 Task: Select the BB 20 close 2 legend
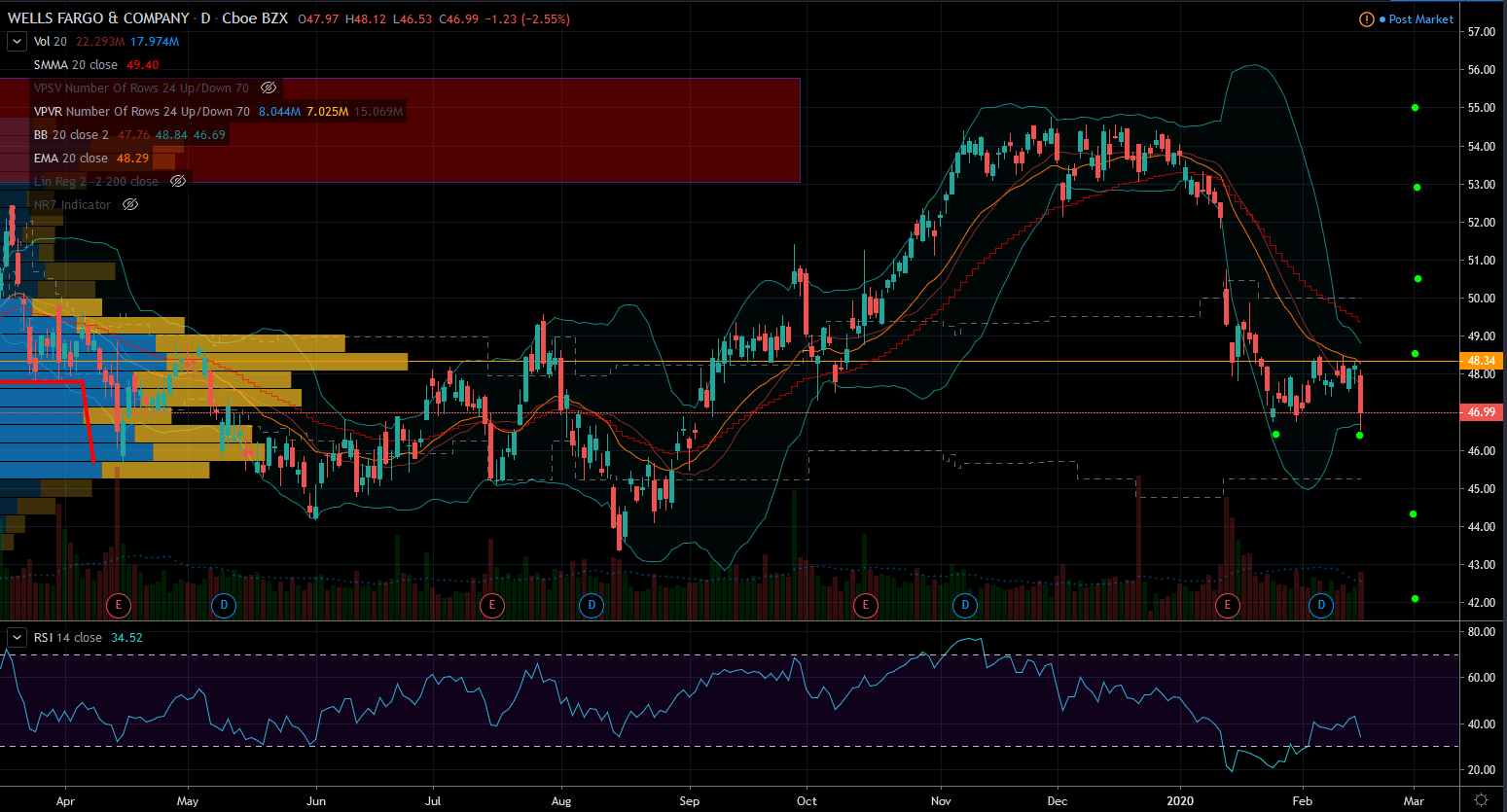click(x=71, y=135)
